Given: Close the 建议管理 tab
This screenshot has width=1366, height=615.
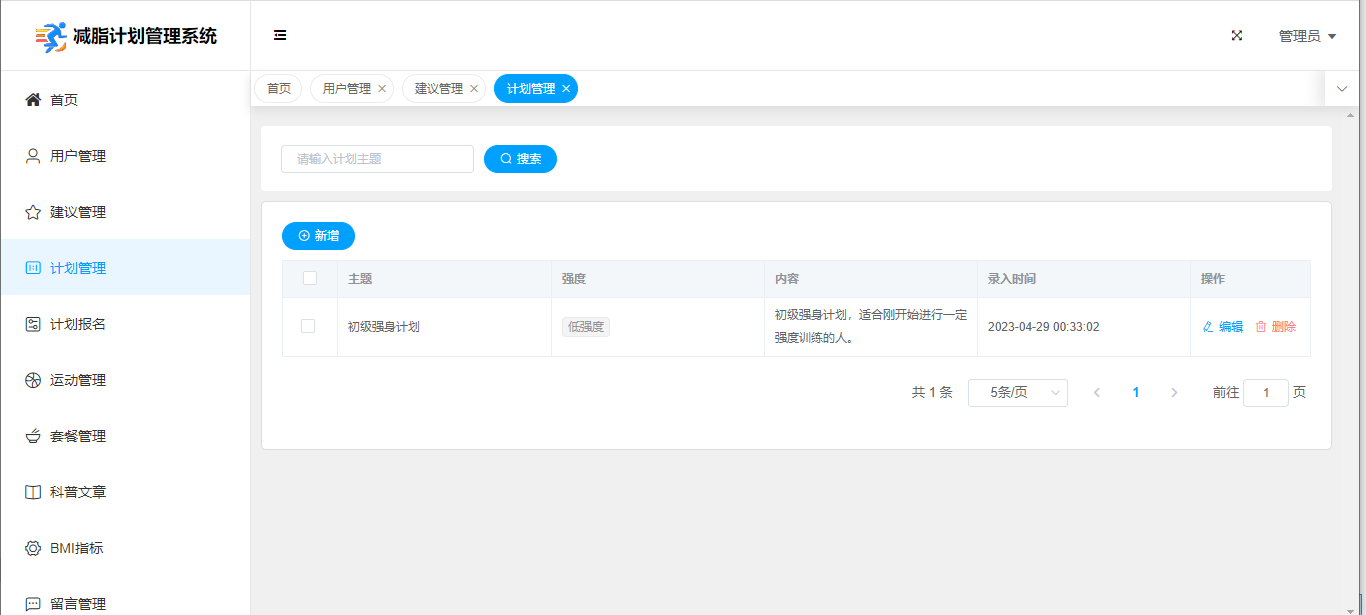Looking at the screenshot, I should (x=474, y=89).
